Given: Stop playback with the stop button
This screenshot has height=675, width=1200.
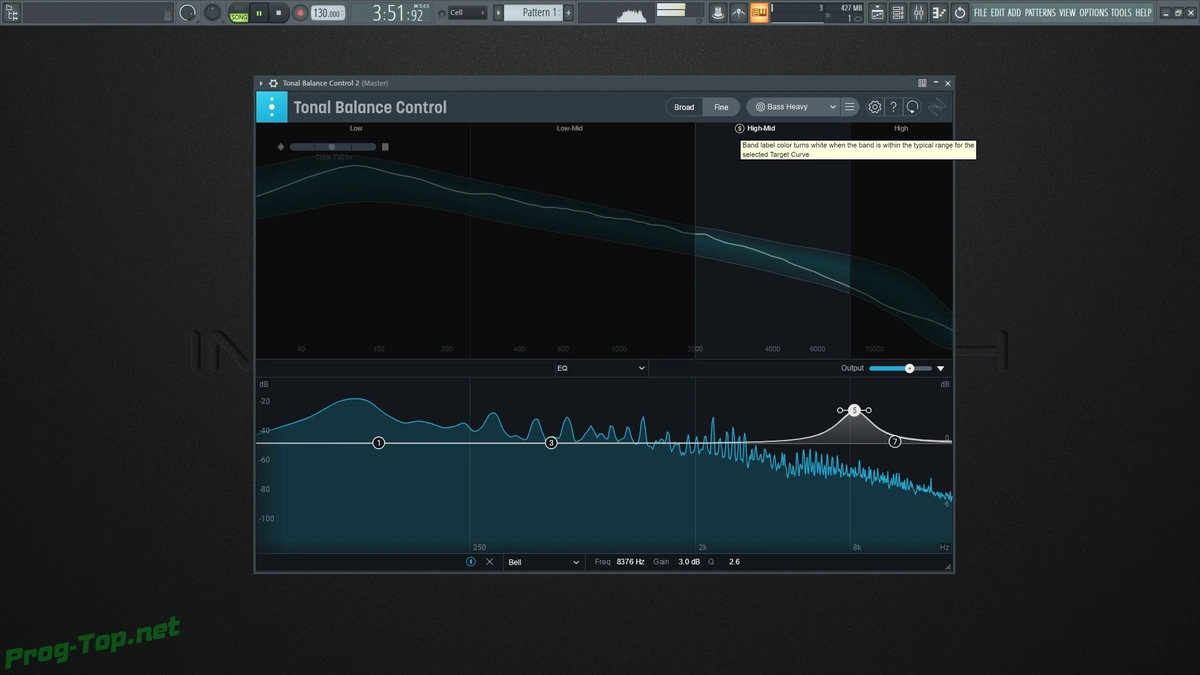Looking at the screenshot, I should point(279,13).
